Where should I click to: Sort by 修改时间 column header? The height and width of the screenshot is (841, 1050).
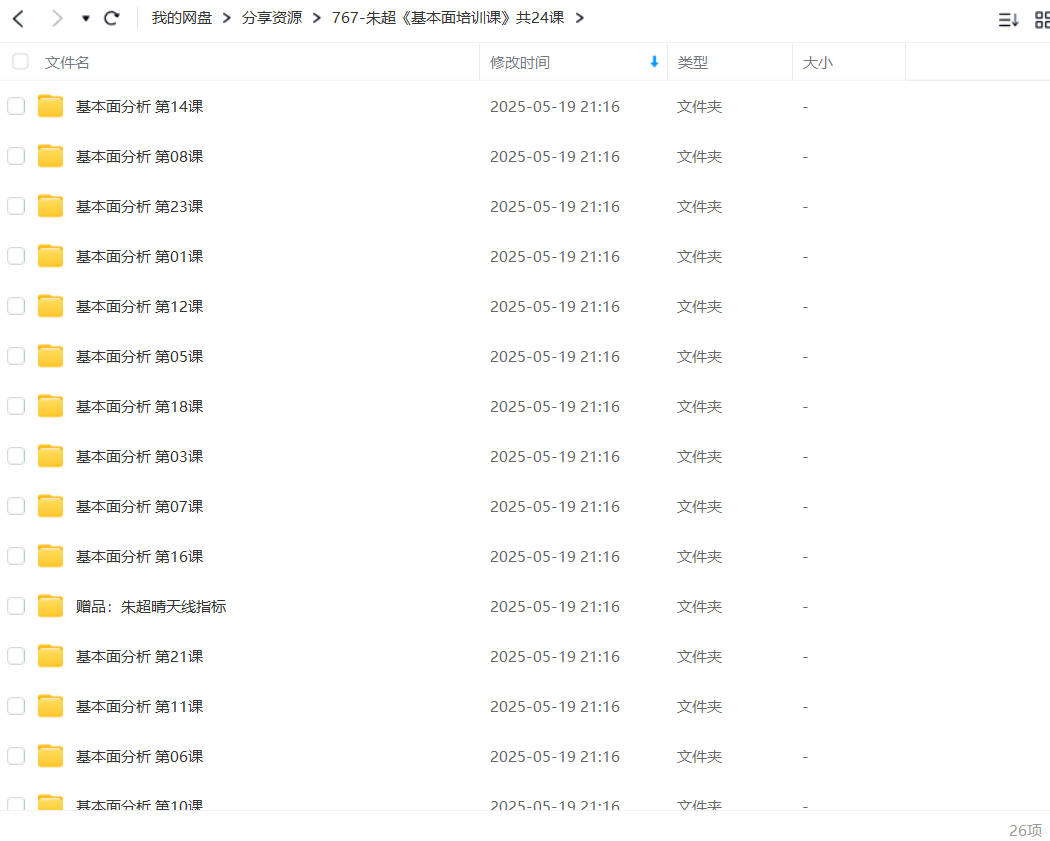pyautogui.click(x=520, y=62)
